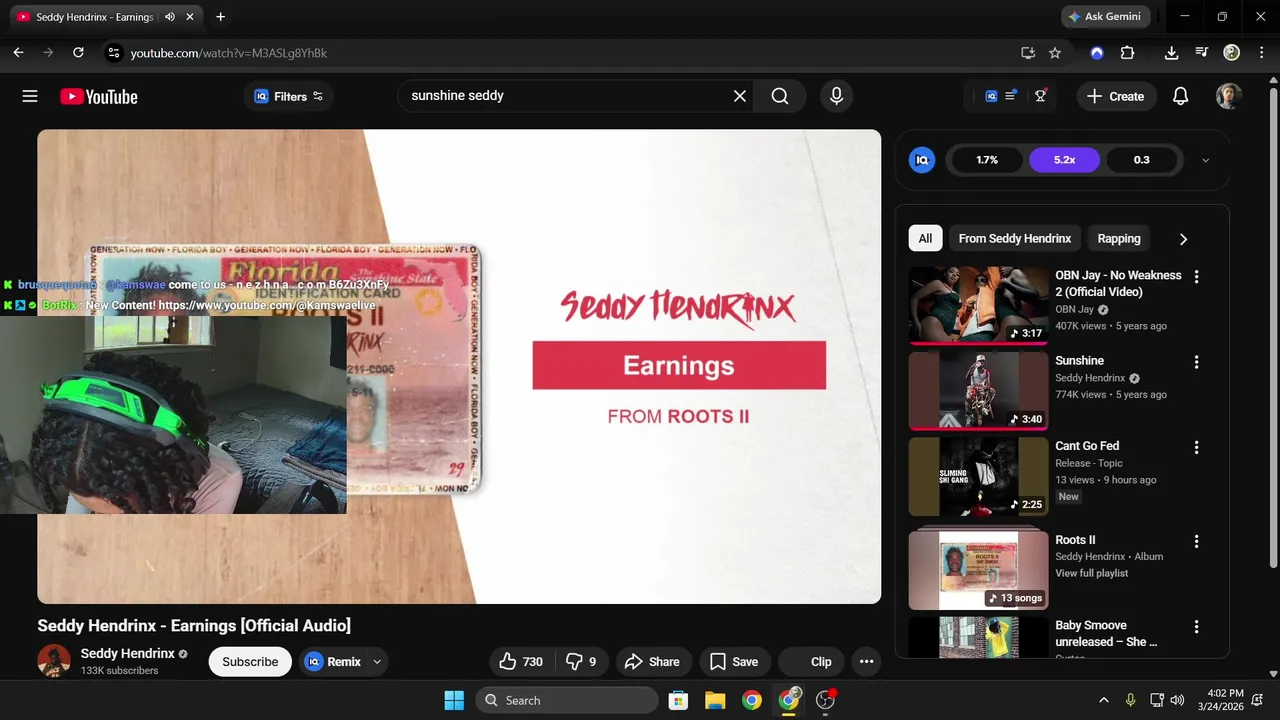Open options menu for Roots II album
1280x720 pixels.
[1196, 541]
